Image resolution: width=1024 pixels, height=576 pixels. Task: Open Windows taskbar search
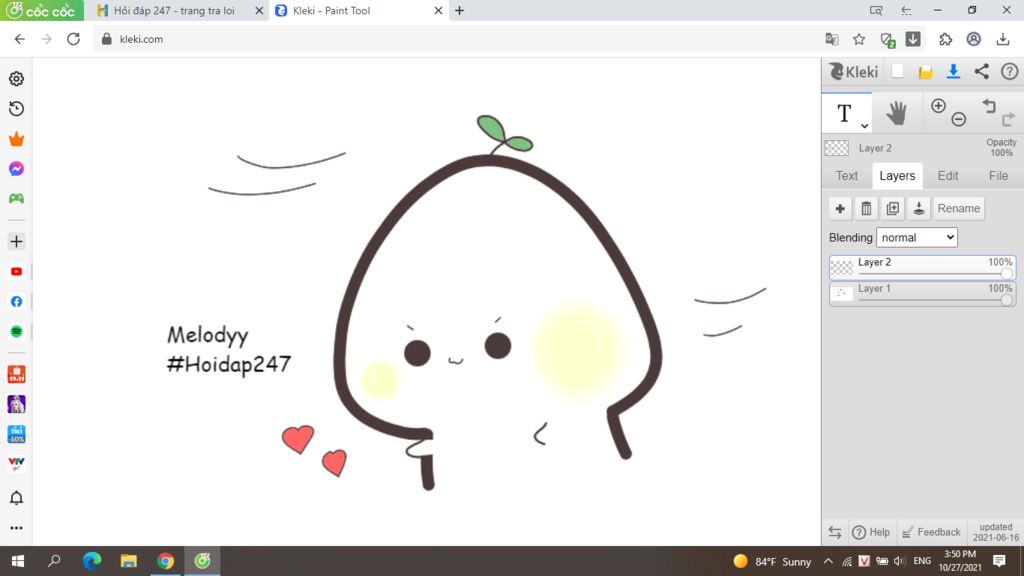(54, 561)
